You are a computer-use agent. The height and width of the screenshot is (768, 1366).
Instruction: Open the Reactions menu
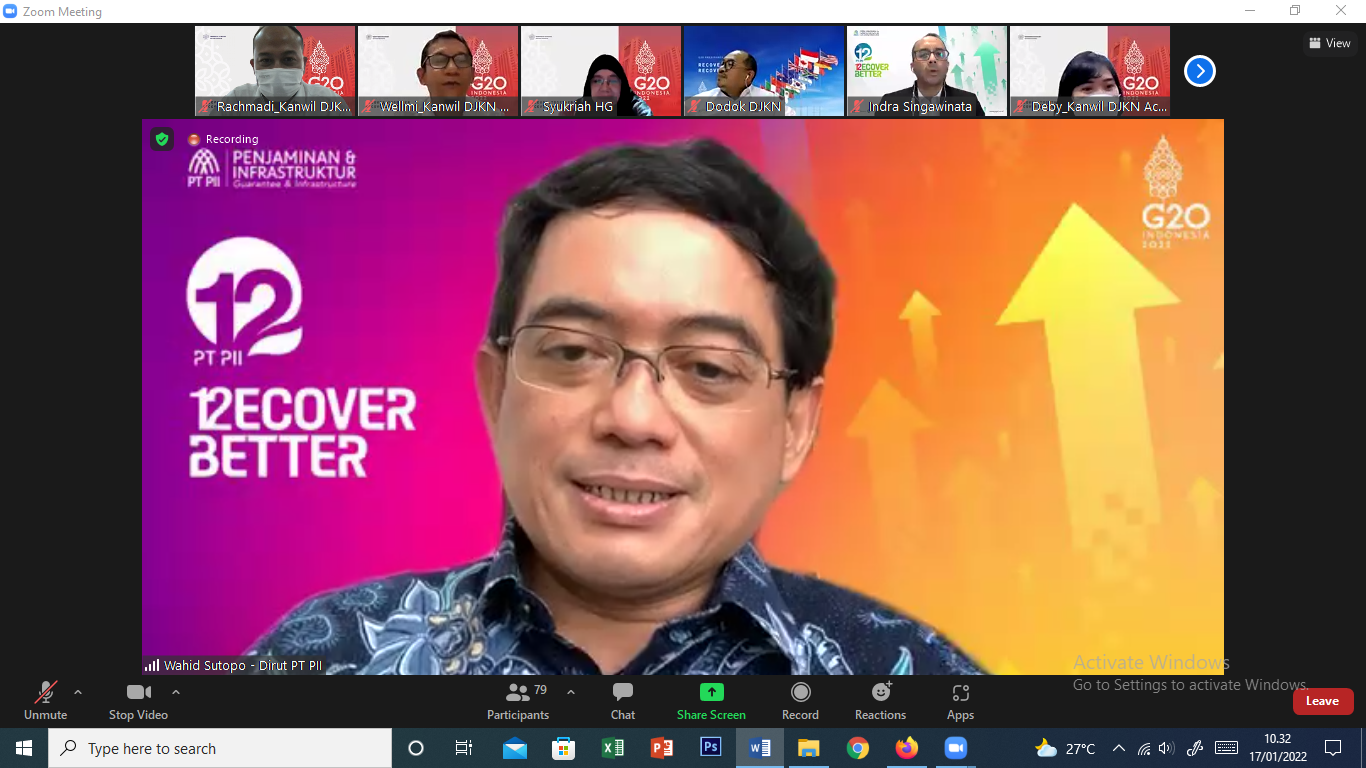[x=880, y=700]
